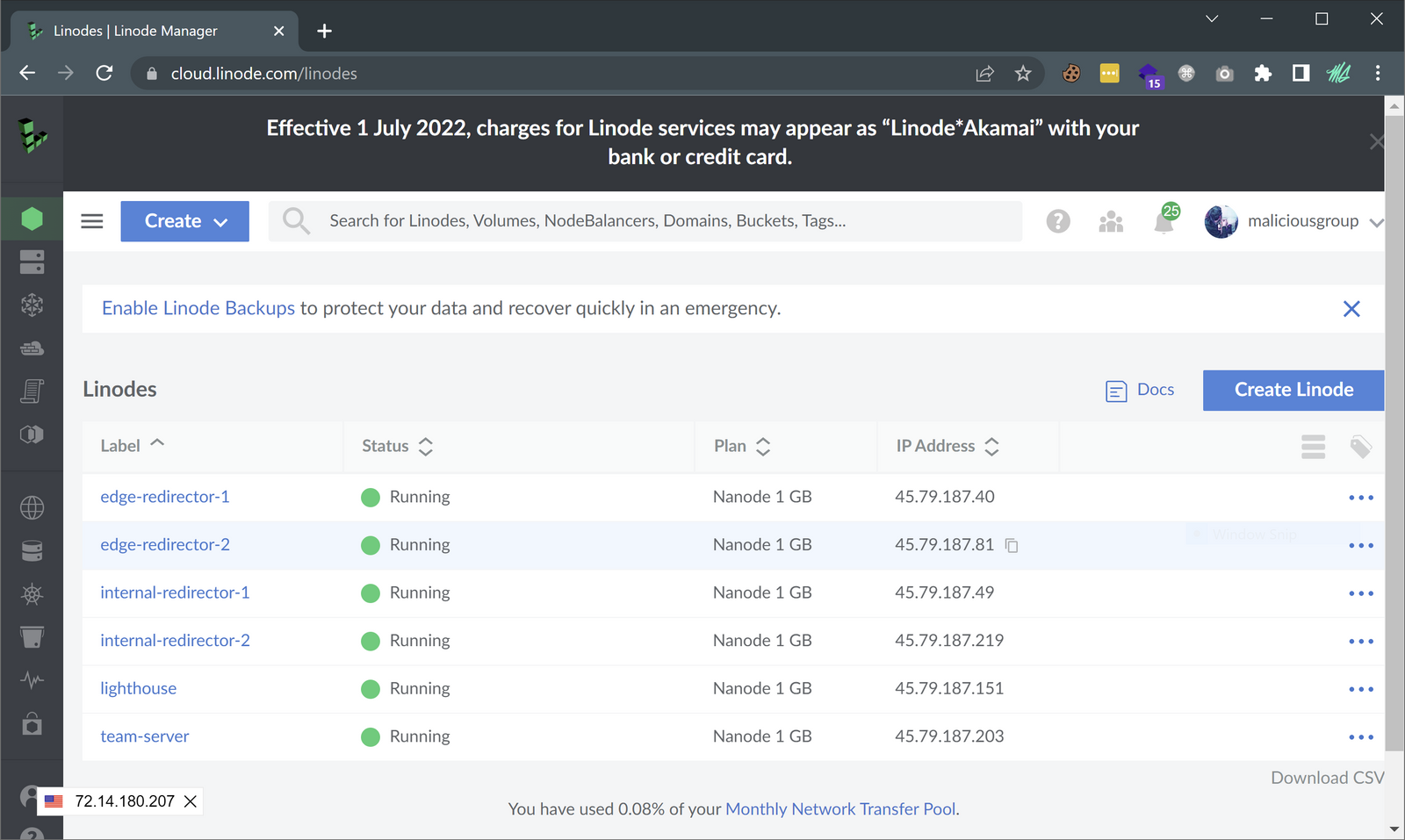The image size is (1405, 840).
Task: Open action menu for team-server
Action: pos(1361,737)
